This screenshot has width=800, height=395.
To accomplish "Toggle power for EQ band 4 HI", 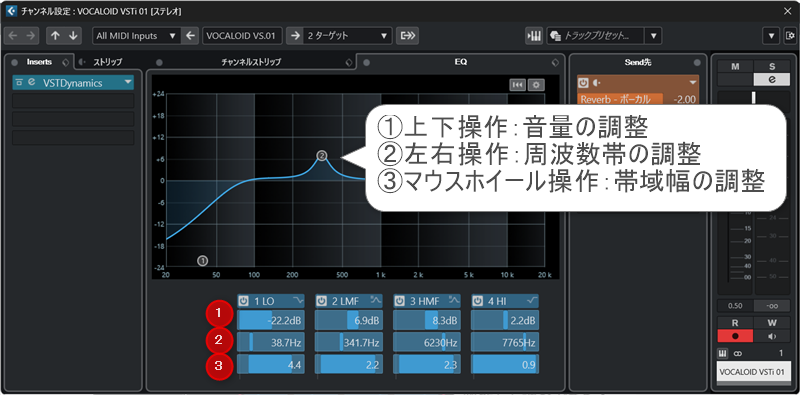I will [477, 301].
